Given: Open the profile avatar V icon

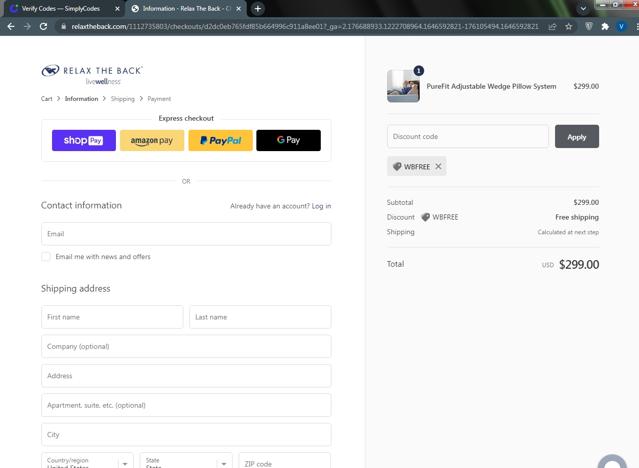Looking at the screenshot, I should pyautogui.click(x=621, y=26).
